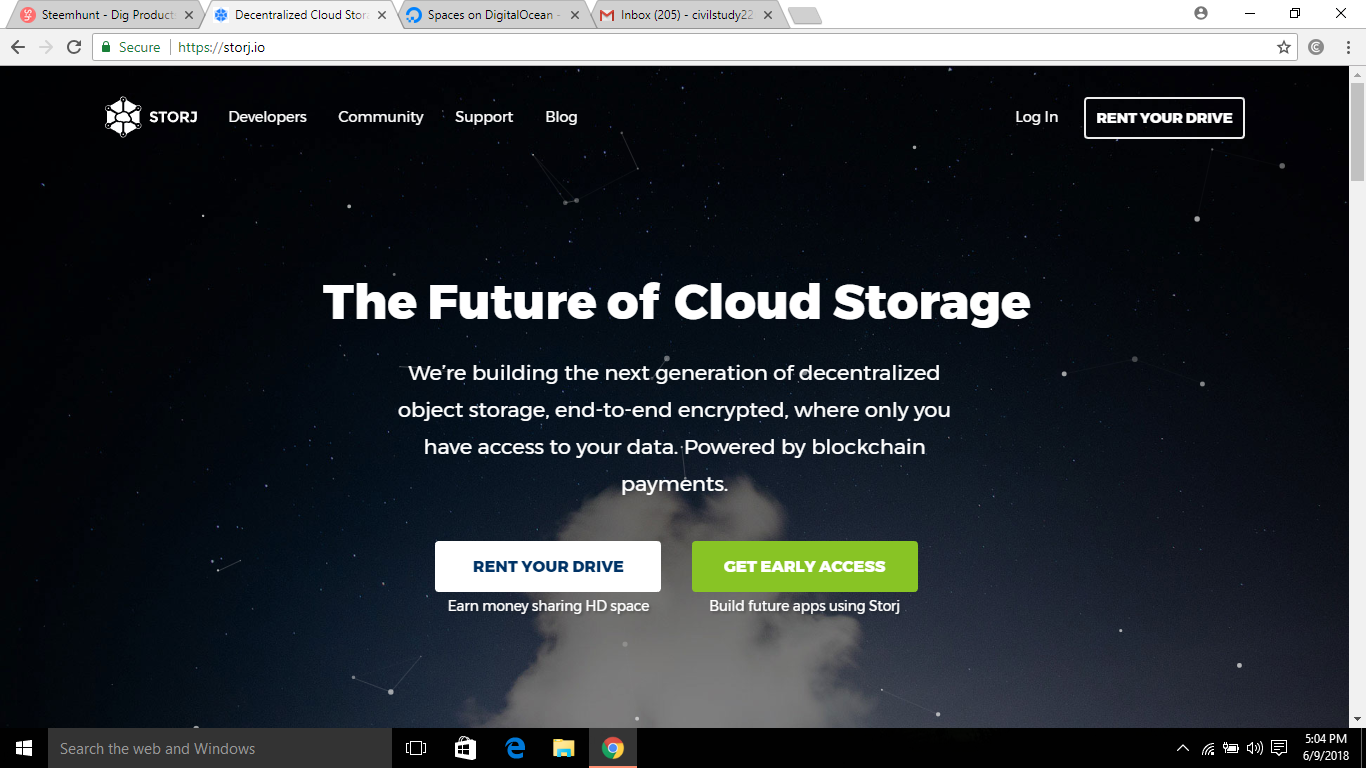Click the Chrome icon on the taskbar
Image resolution: width=1366 pixels, height=768 pixels.
click(x=613, y=748)
